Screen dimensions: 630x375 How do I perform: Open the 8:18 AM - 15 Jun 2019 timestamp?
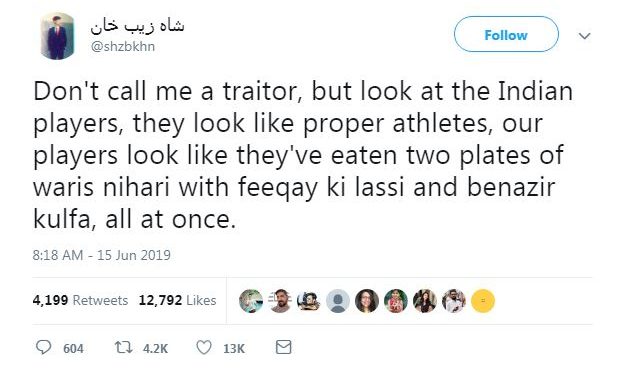[102, 255]
